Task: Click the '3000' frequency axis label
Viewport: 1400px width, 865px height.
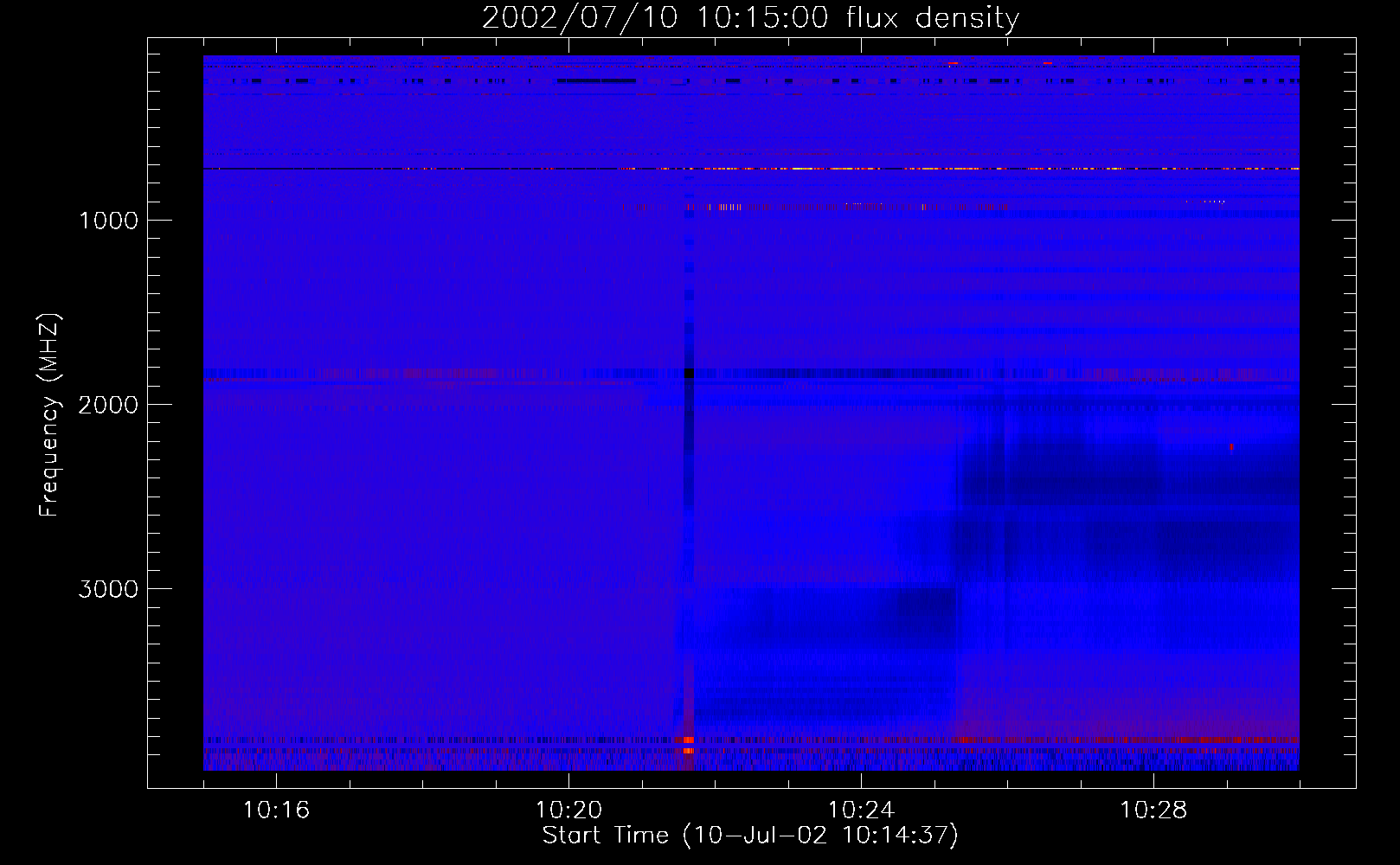Action: point(108,589)
